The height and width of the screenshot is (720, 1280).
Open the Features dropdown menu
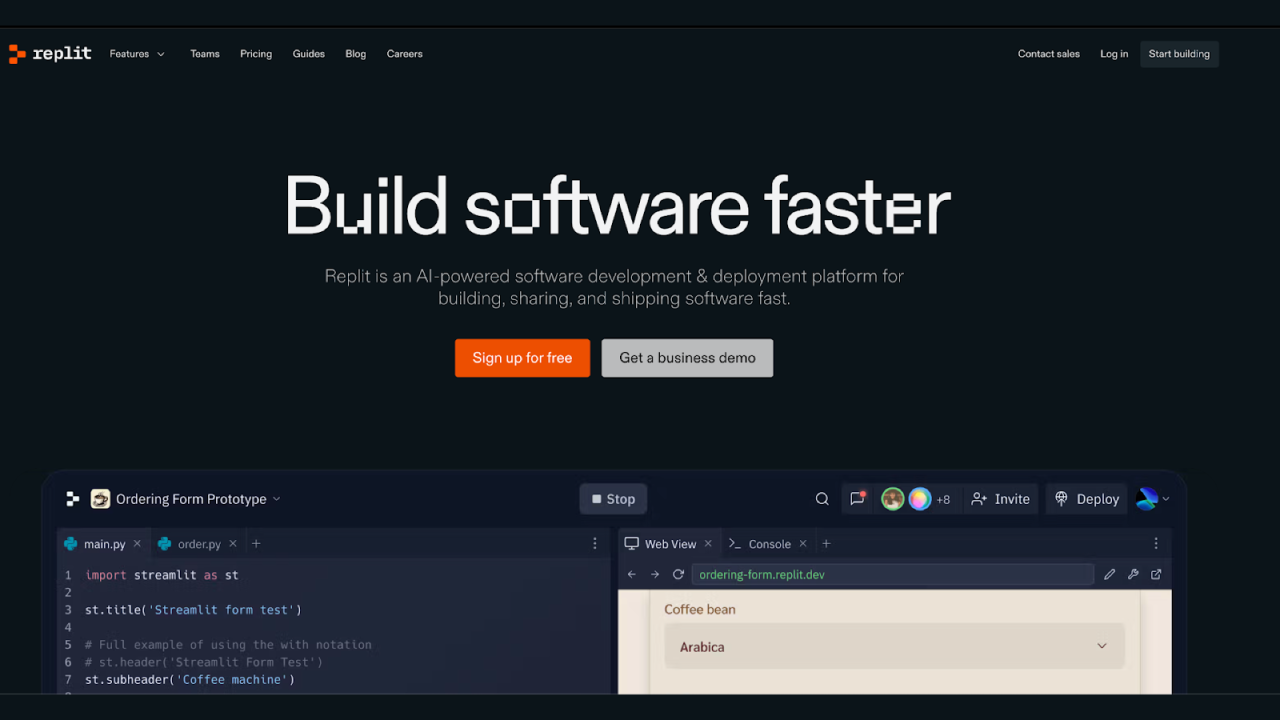(x=137, y=54)
